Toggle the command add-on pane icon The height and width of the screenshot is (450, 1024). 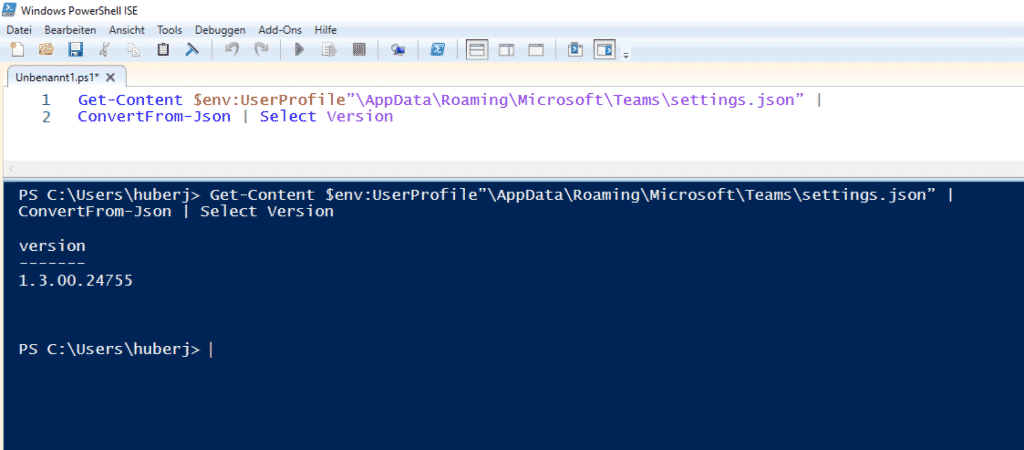point(605,50)
